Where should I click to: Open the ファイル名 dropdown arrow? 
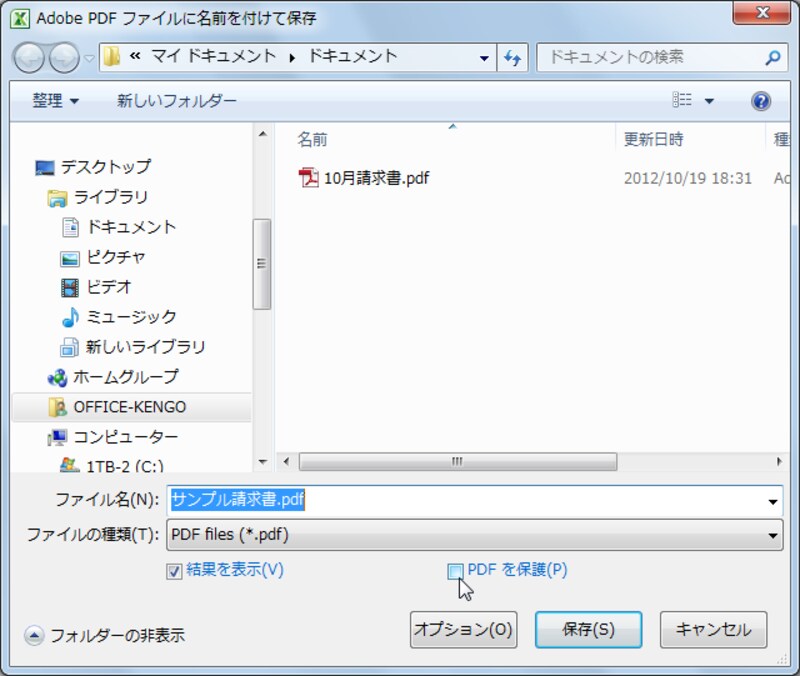coord(773,500)
